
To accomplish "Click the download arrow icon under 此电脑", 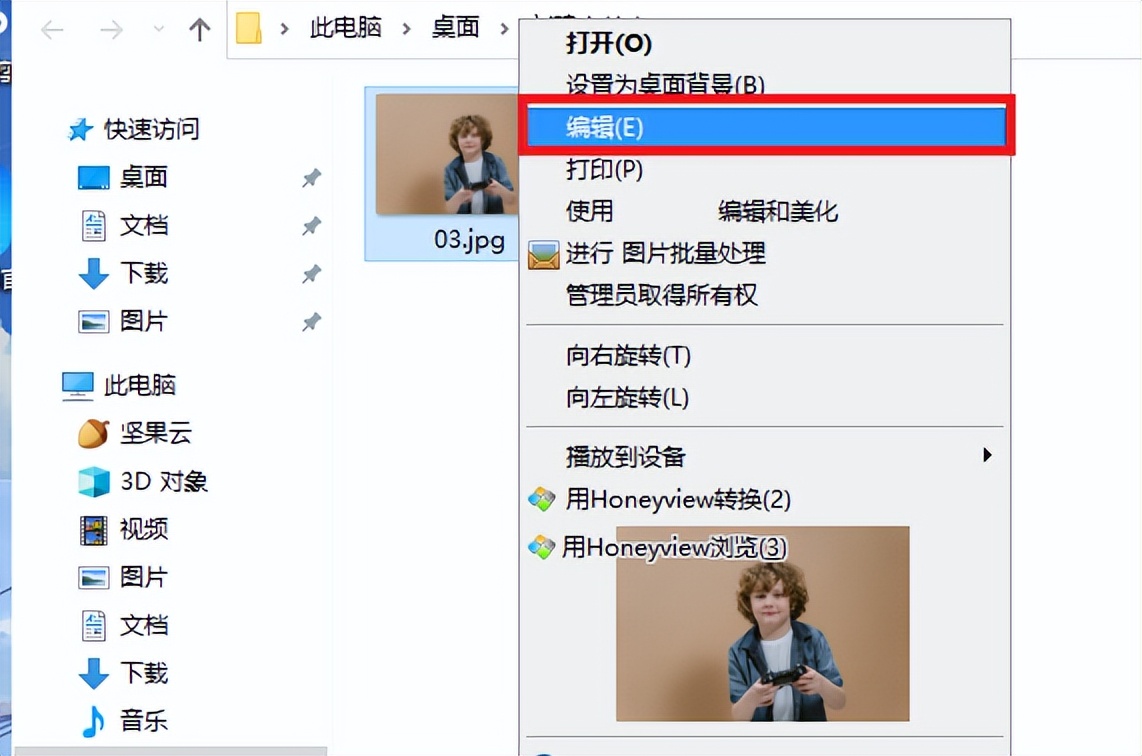I will point(93,674).
